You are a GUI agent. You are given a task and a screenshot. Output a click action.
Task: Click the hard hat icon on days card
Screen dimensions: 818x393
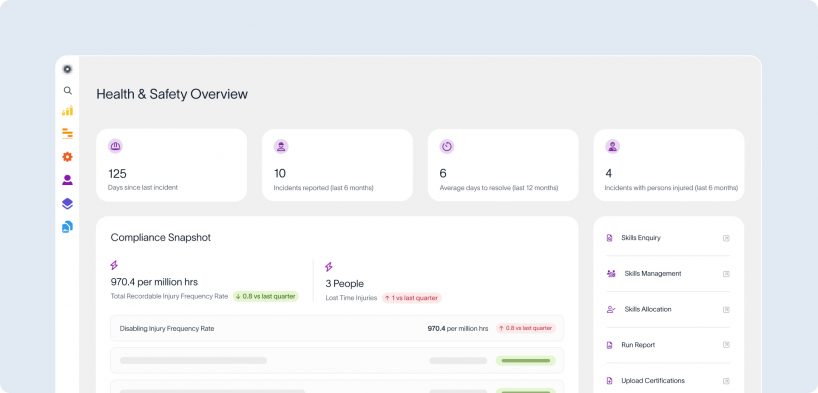(115, 146)
